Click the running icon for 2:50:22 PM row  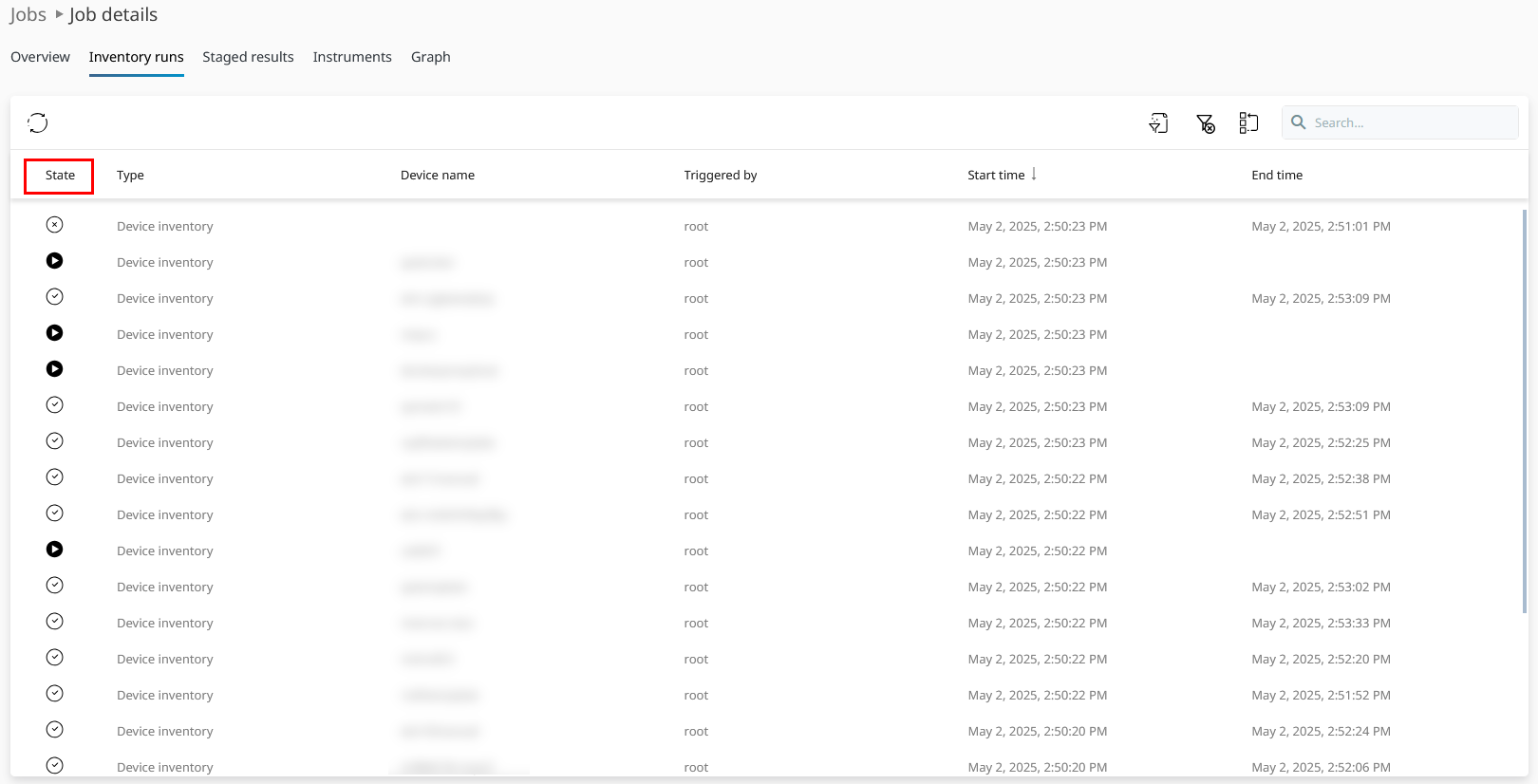click(55, 550)
